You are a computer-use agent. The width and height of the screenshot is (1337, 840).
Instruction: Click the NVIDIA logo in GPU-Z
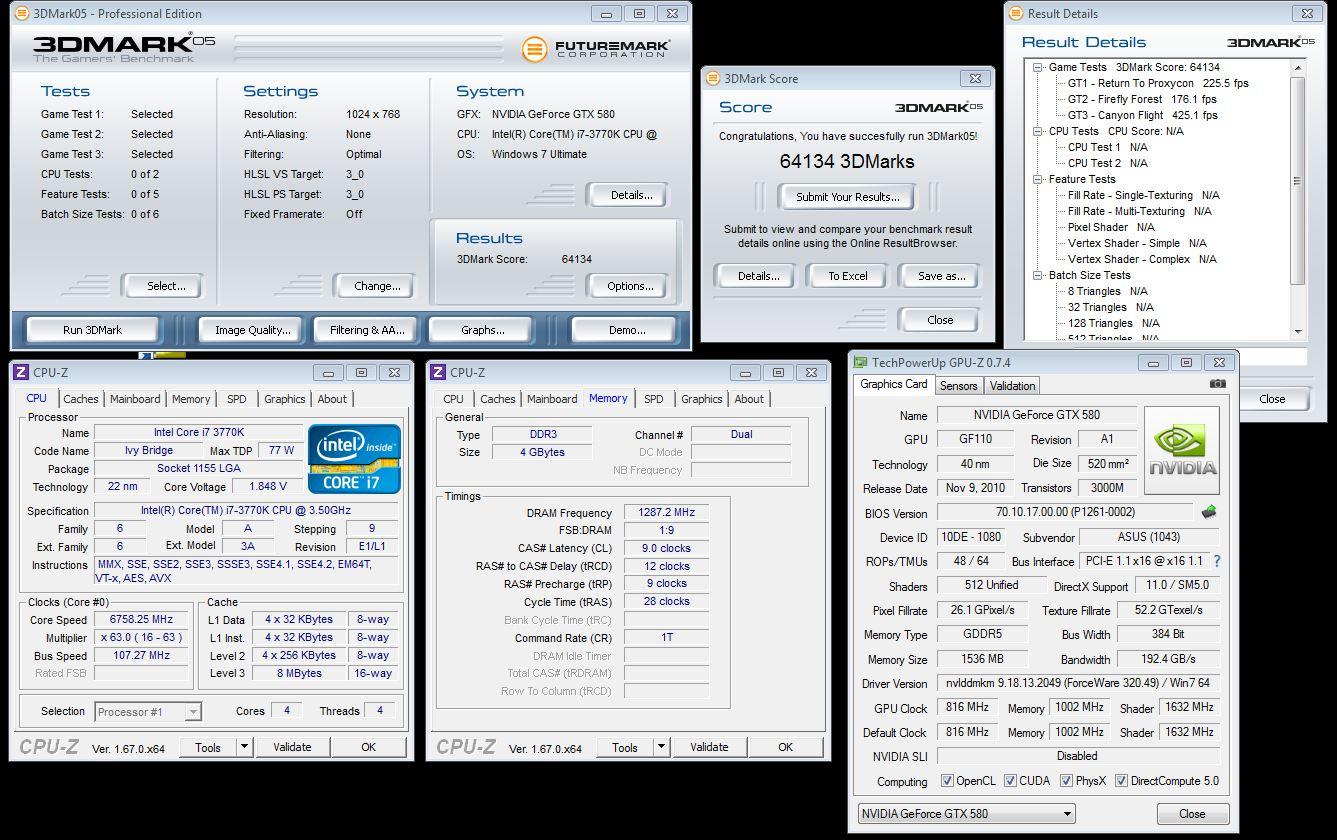pyautogui.click(x=1182, y=450)
